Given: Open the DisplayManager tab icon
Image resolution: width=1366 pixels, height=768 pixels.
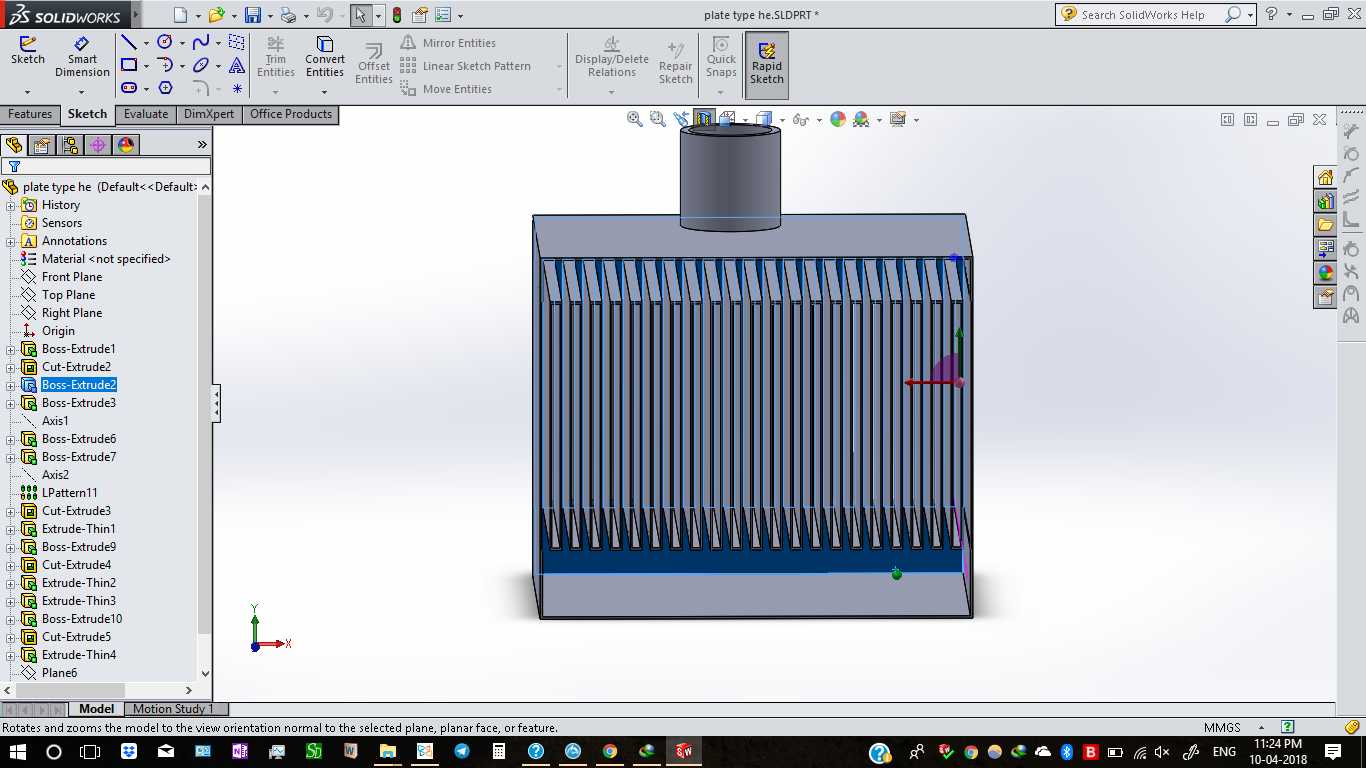Looking at the screenshot, I should coord(126,145).
